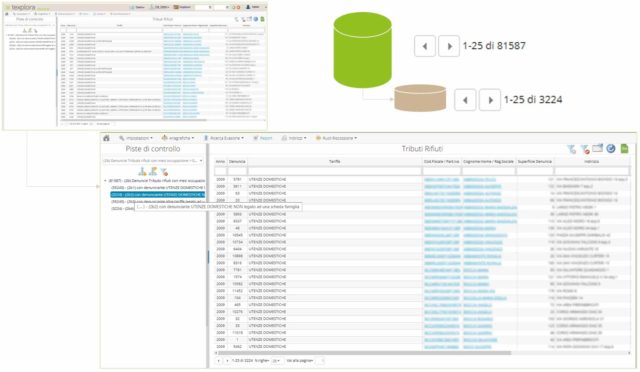
Task: Click the Tariffa column header
Action: point(335,162)
